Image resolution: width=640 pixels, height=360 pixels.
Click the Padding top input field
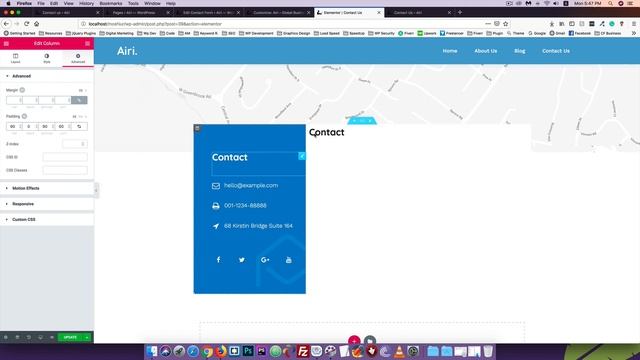pos(14,127)
